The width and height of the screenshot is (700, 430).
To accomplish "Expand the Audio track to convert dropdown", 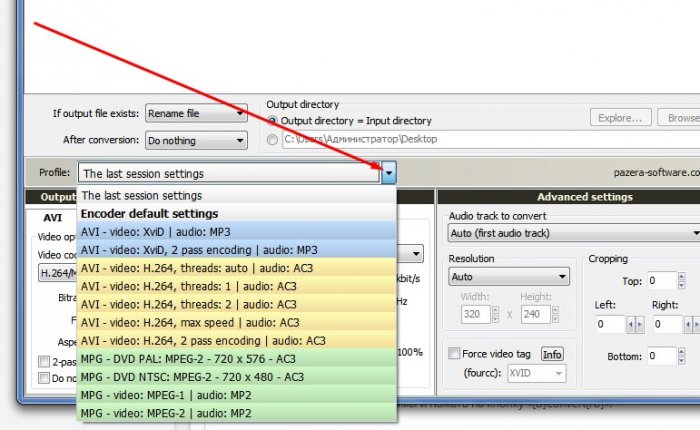I will click(572, 233).
